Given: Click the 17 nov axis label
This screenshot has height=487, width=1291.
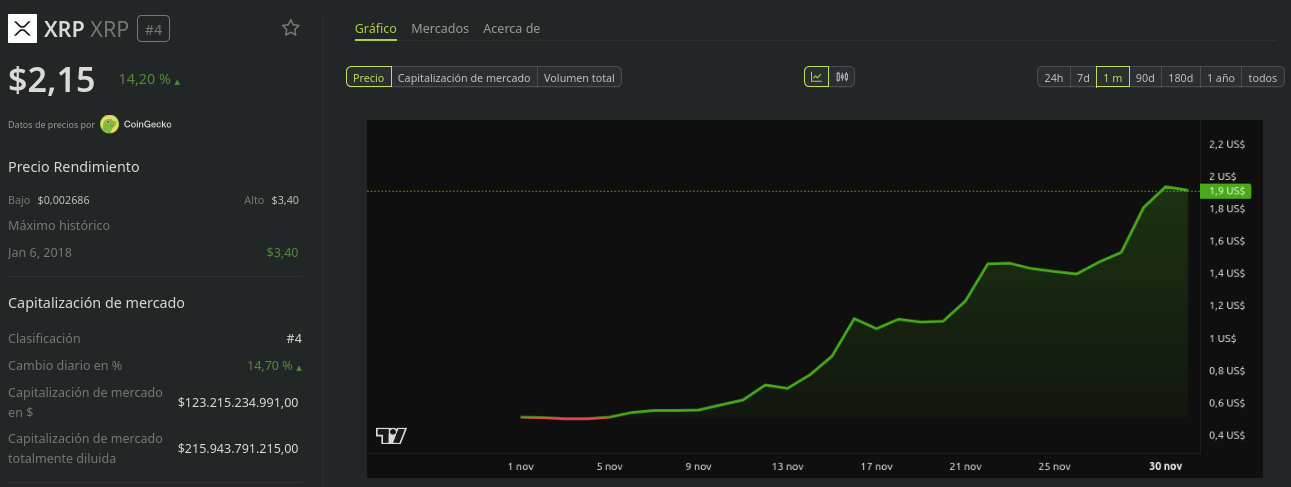Looking at the screenshot, I should [876, 466].
